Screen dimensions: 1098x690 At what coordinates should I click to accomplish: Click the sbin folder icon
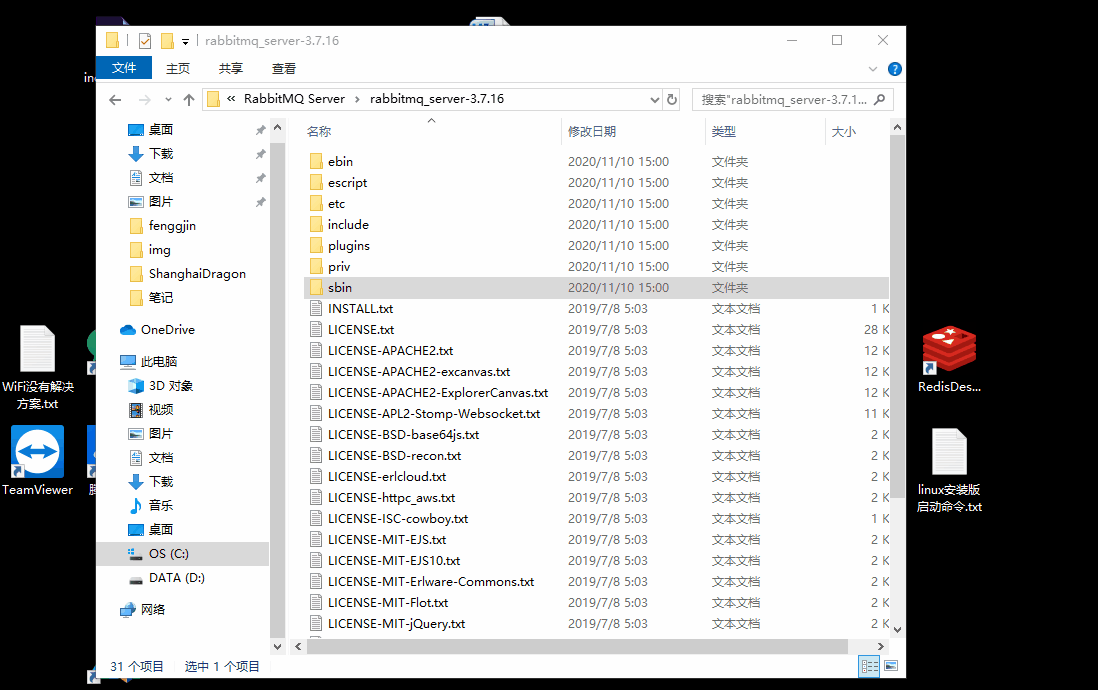(316, 287)
